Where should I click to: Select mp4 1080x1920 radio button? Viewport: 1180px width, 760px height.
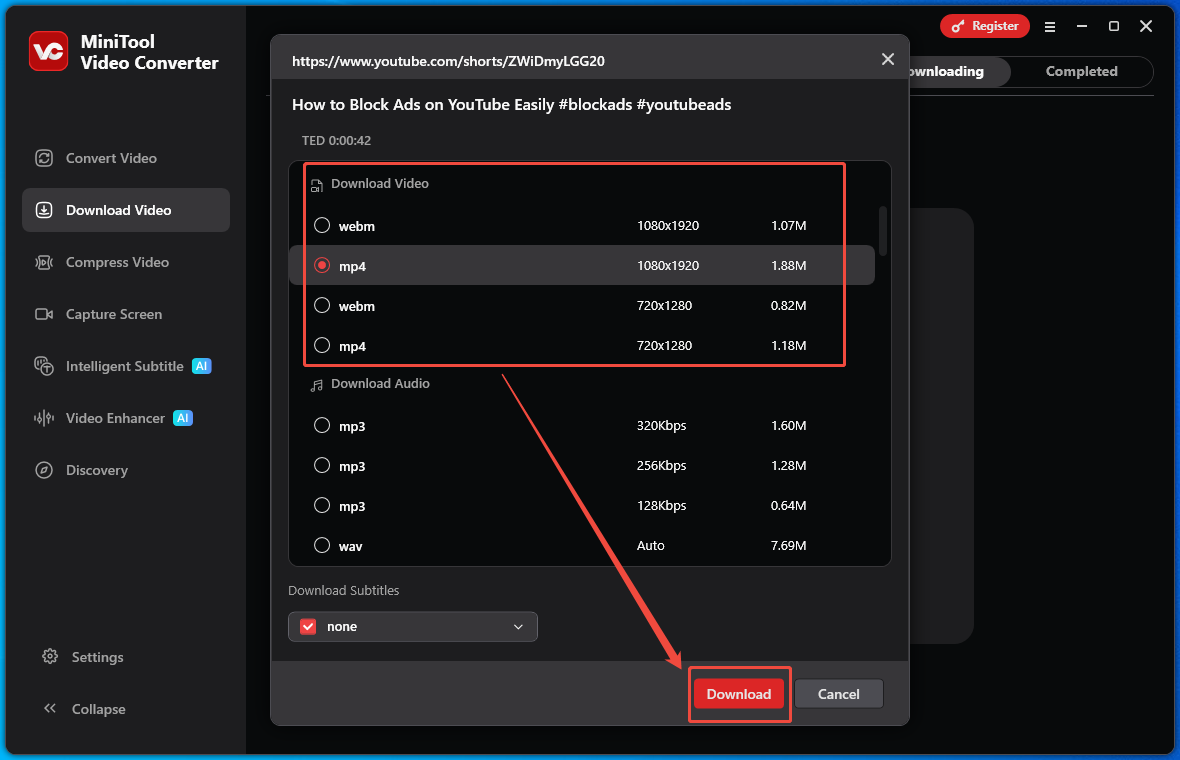pos(322,265)
